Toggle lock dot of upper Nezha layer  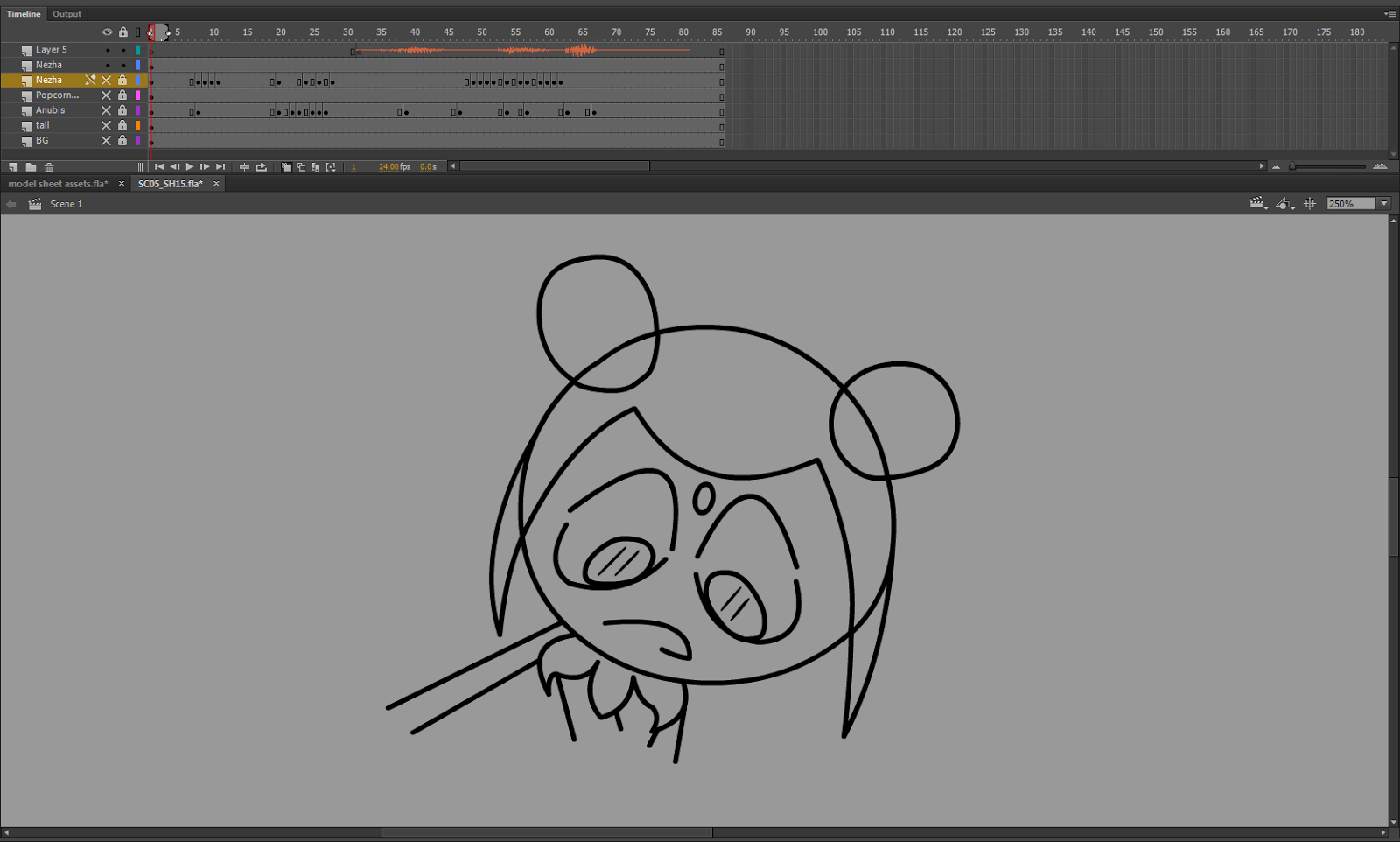(123, 65)
